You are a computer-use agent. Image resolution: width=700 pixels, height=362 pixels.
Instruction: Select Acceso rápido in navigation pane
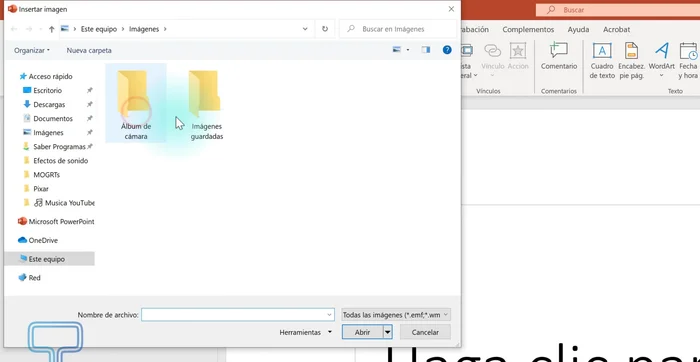(50, 76)
